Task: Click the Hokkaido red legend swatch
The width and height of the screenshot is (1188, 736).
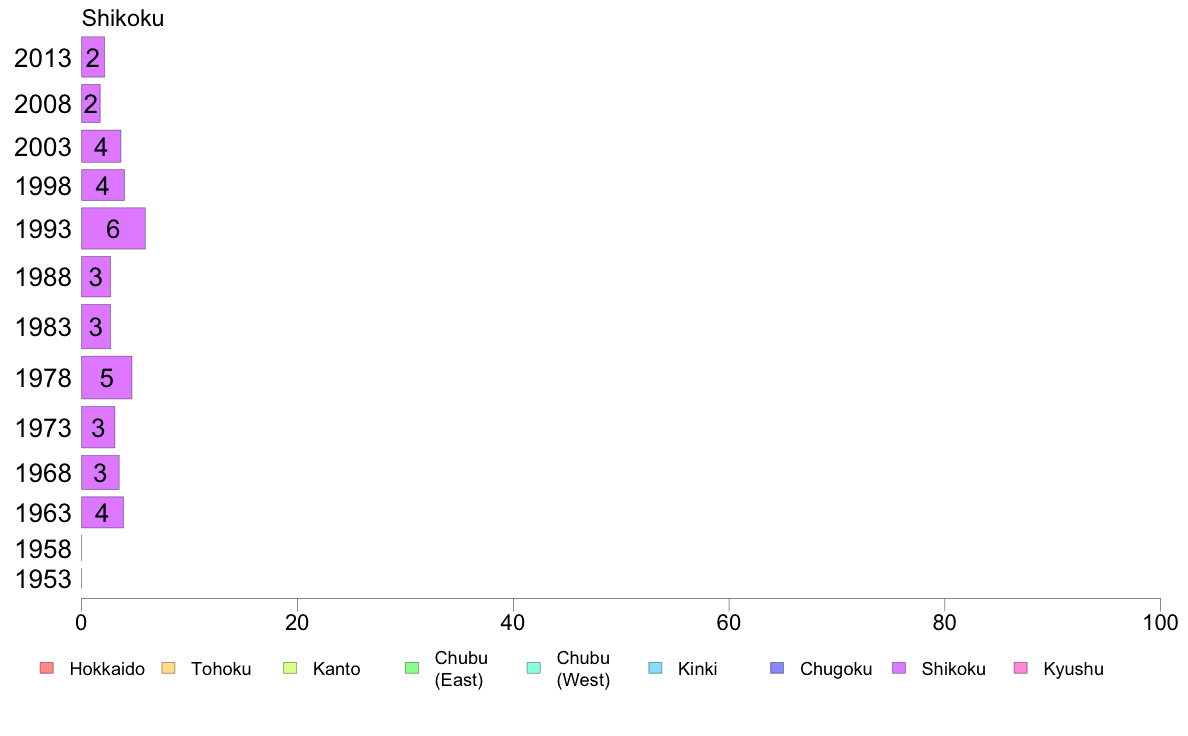Action: 47,668
